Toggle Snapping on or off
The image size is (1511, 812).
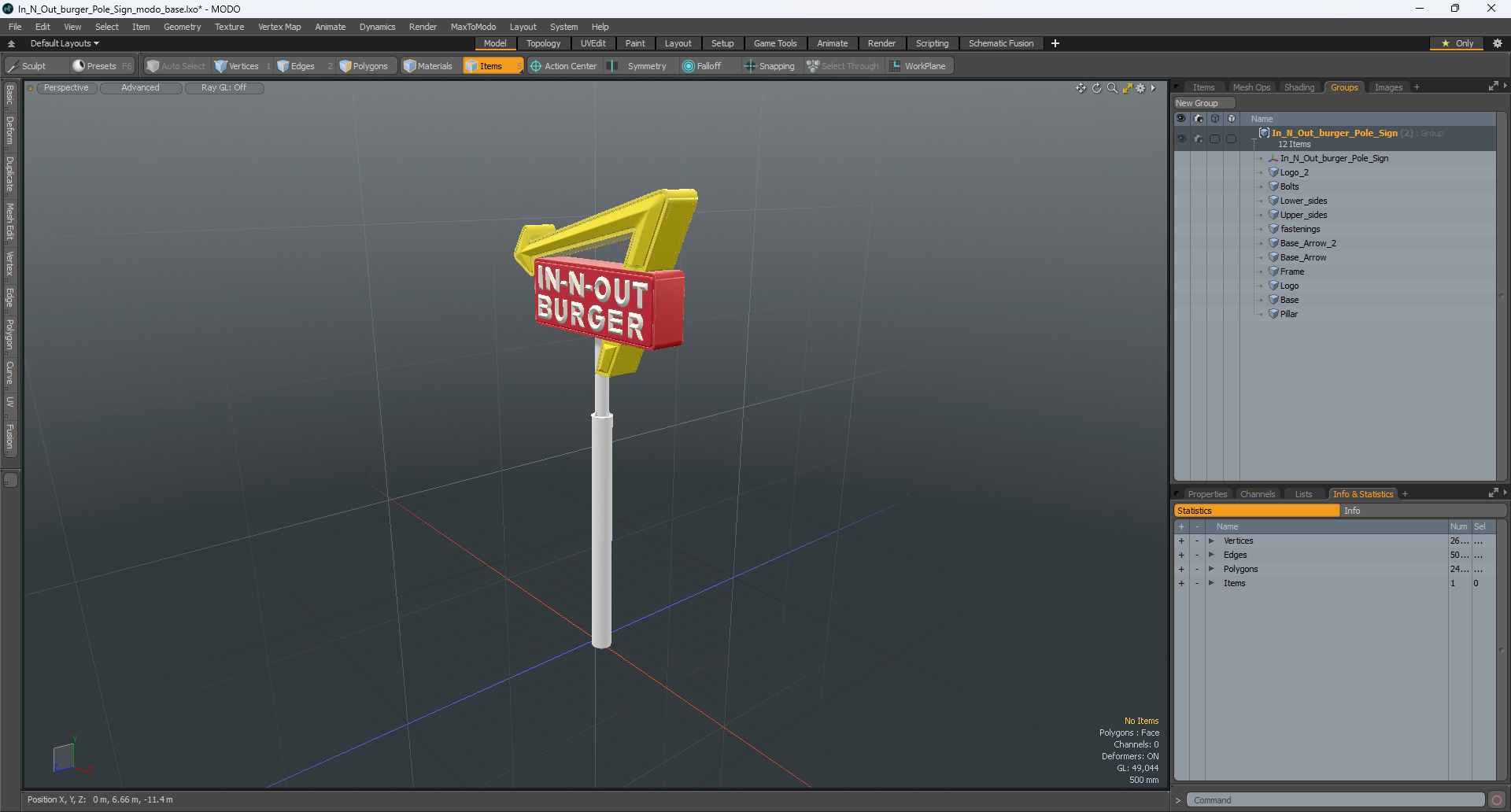pos(770,66)
